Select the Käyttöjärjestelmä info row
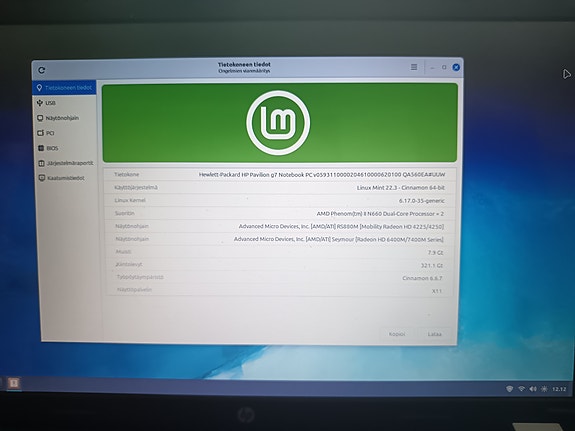The width and height of the screenshot is (575, 431). click(x=280, y=187)
